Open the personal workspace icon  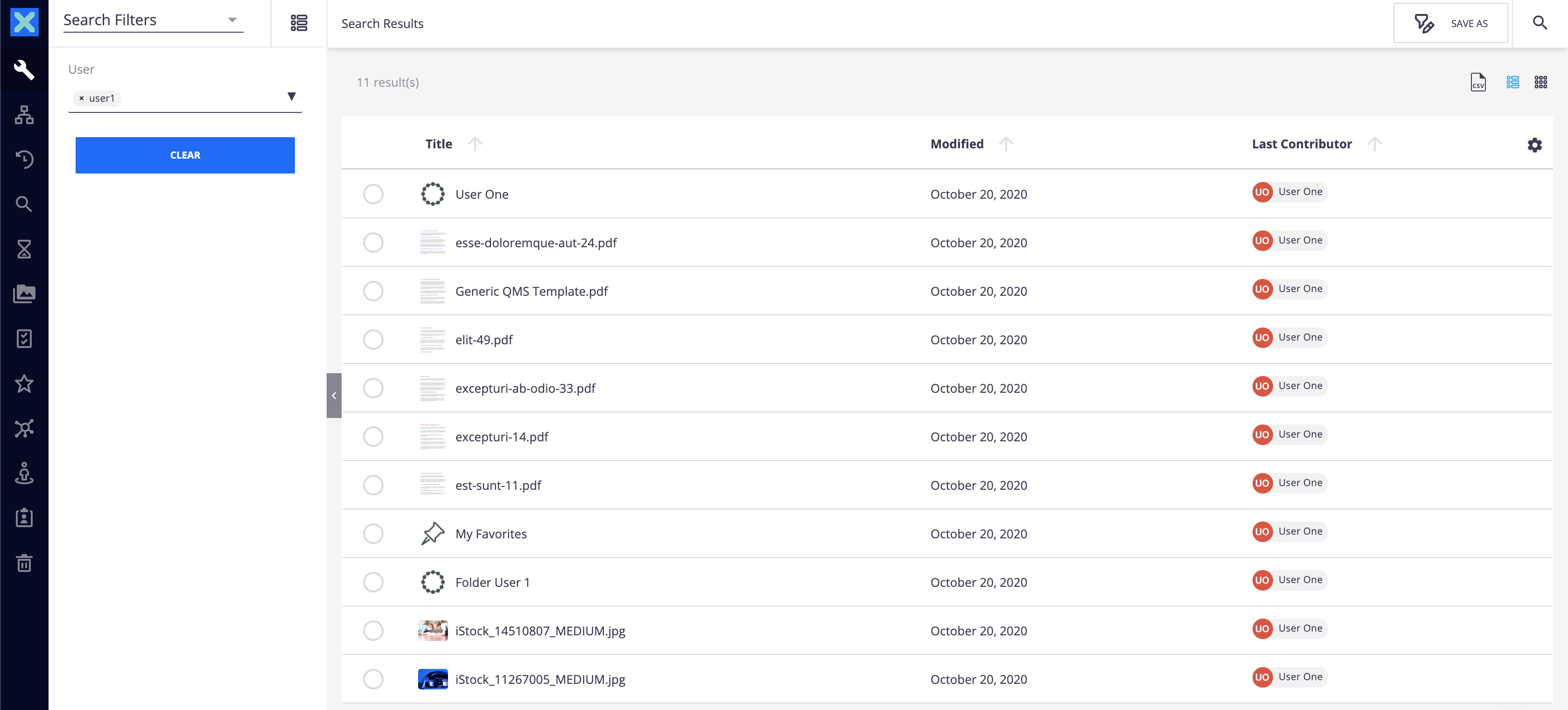(x=24, y=473)
